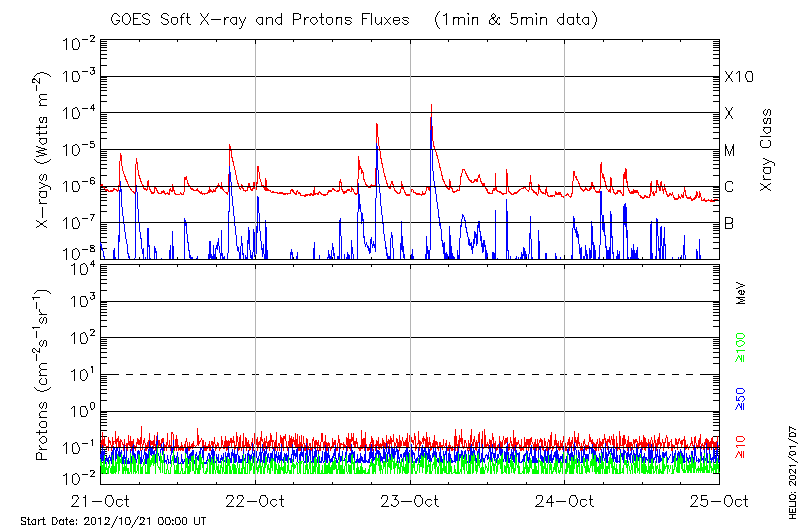Click the vertical HELIO 2021/01/07 stamp
The height and width of the screenshot is (530, 800).
[x=789, y=468]
